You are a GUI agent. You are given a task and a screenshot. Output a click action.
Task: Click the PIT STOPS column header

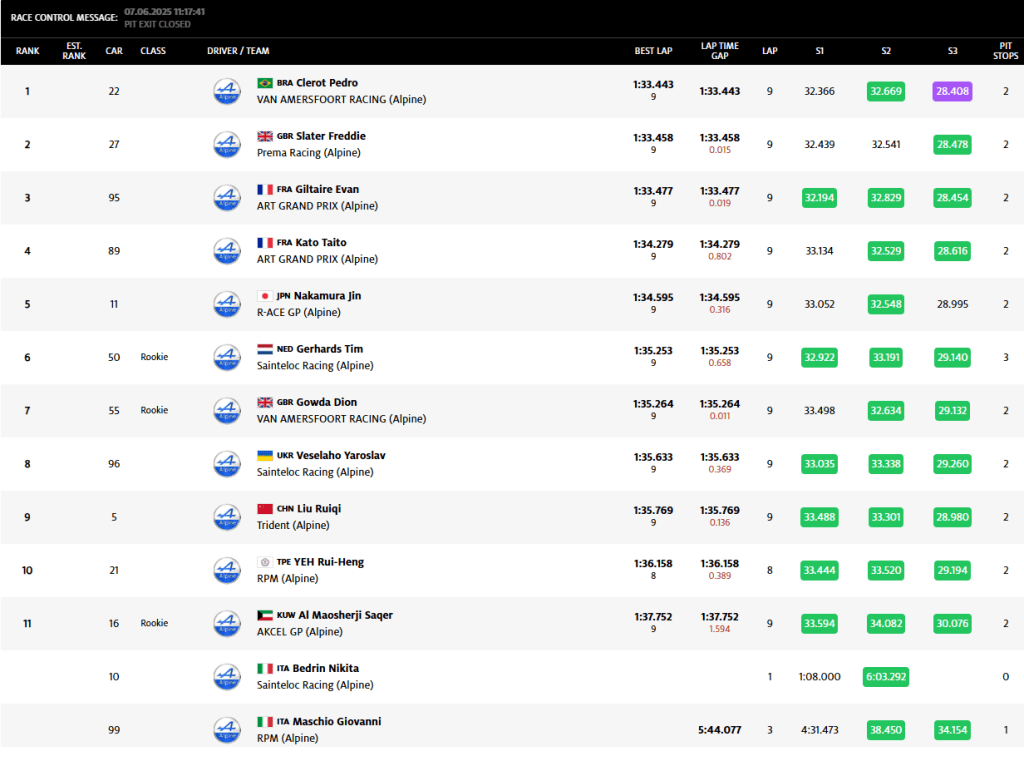pos(1006,51)
